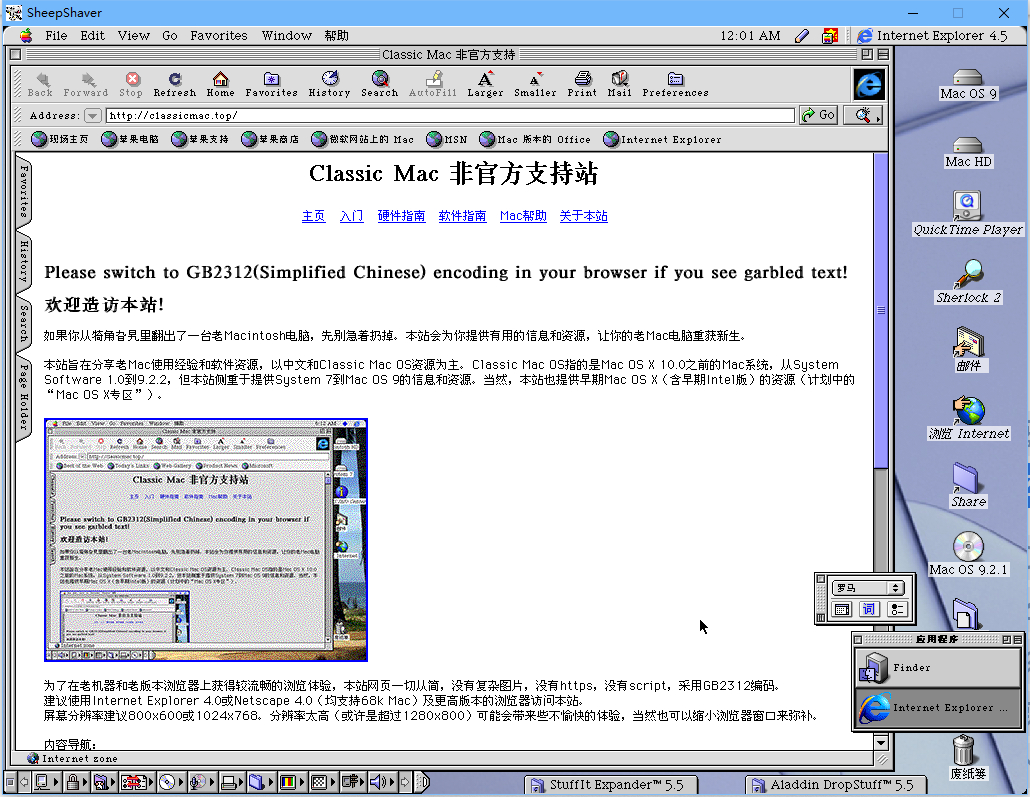Select QuickTime Player desktop icon
The height and width of the screenshot is (797, 1030).
(x=968, y=214)
